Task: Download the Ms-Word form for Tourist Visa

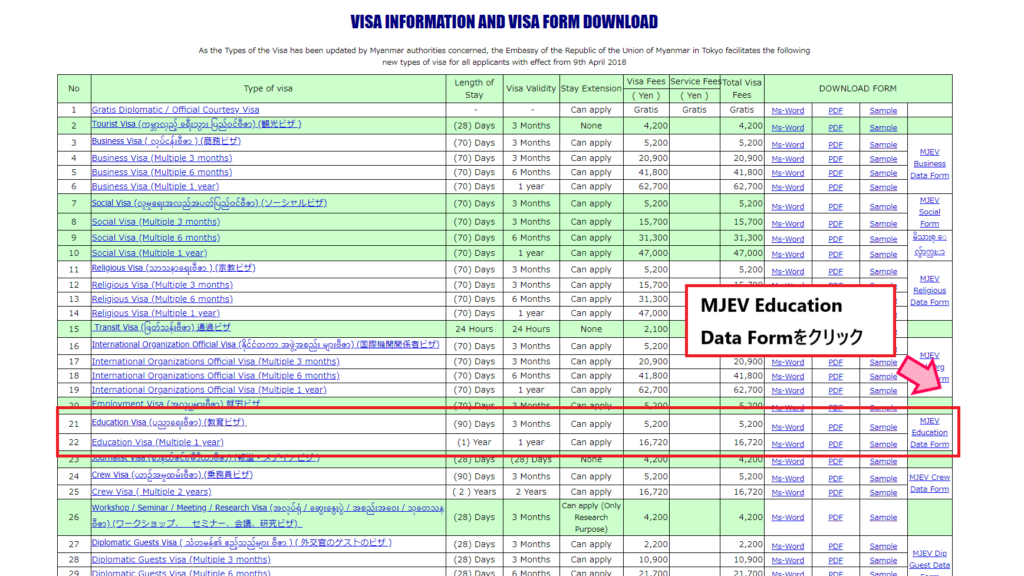Action: tap(787, 128)
